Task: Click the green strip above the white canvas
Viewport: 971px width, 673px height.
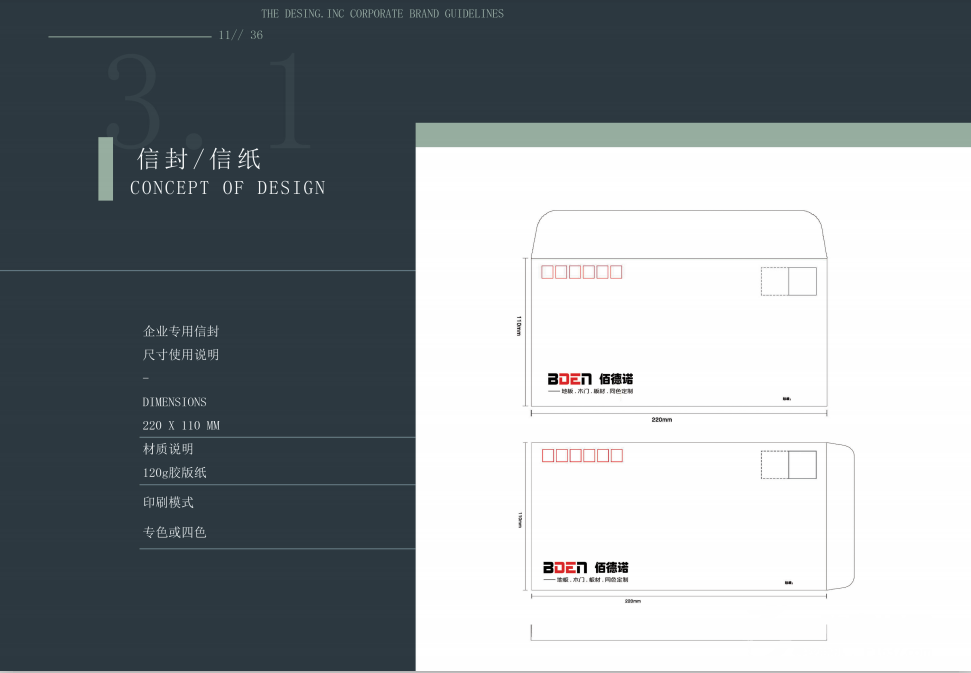Action: coord(692,135)
